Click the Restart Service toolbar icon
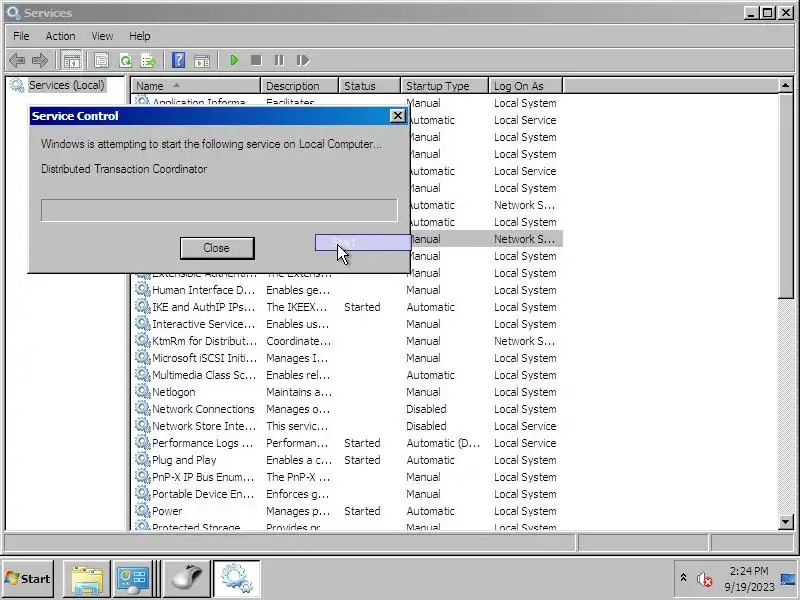800x600 pixels. click(x=303, y=60)
